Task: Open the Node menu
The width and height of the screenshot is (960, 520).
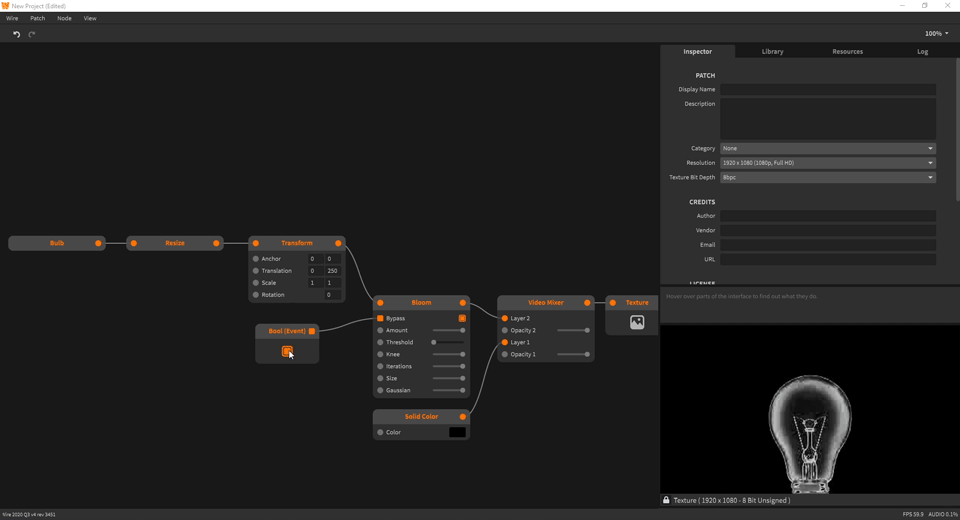Action: coord(64,18)
